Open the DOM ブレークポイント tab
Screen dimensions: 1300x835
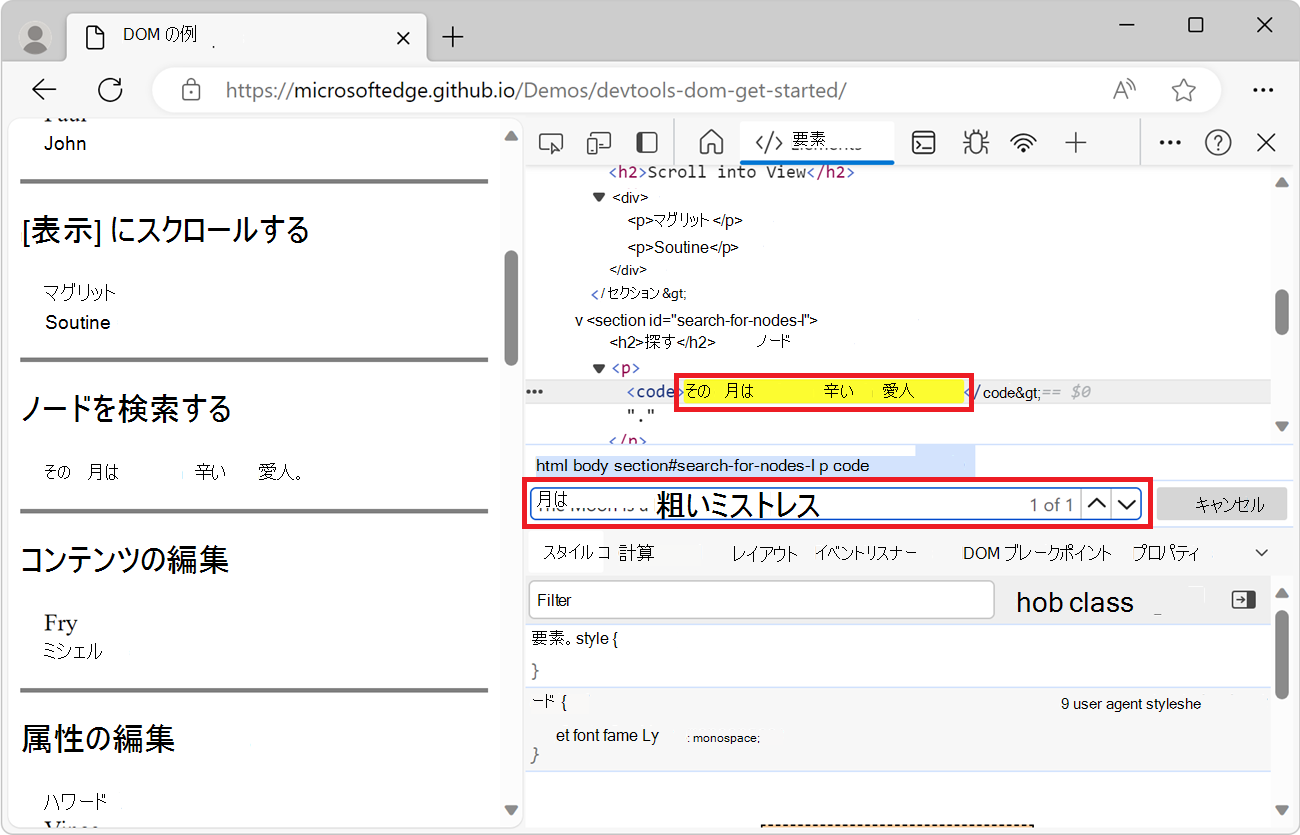1037,553
